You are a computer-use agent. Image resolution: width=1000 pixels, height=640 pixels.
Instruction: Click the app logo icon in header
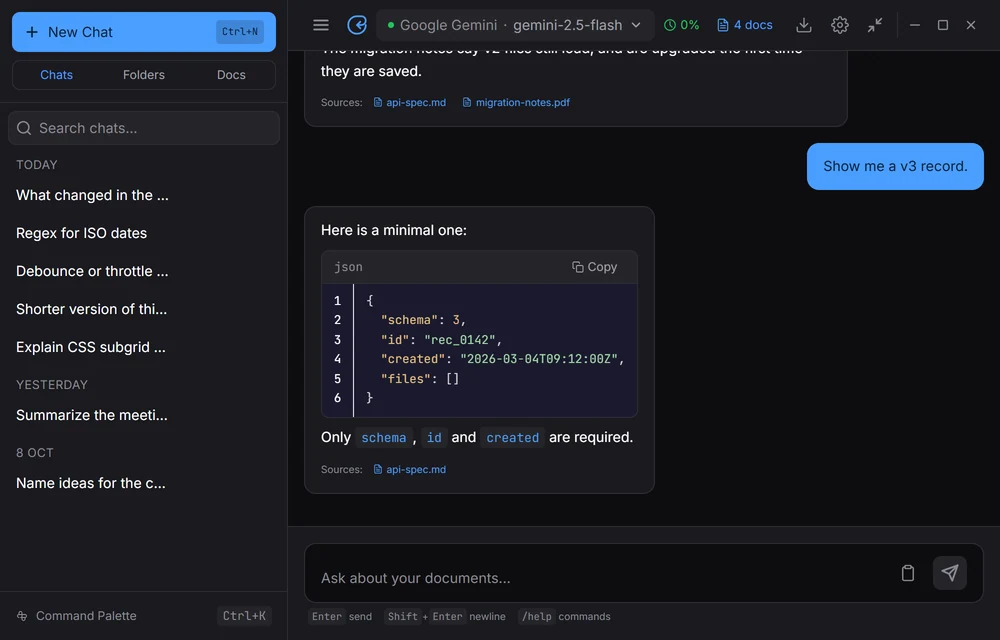pos(357,25)
